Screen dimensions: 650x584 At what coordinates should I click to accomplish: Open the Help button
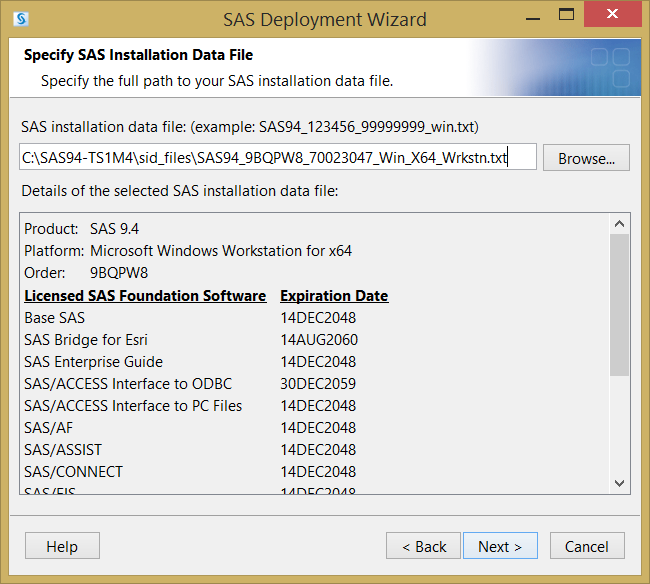click(x=62, y=546)
